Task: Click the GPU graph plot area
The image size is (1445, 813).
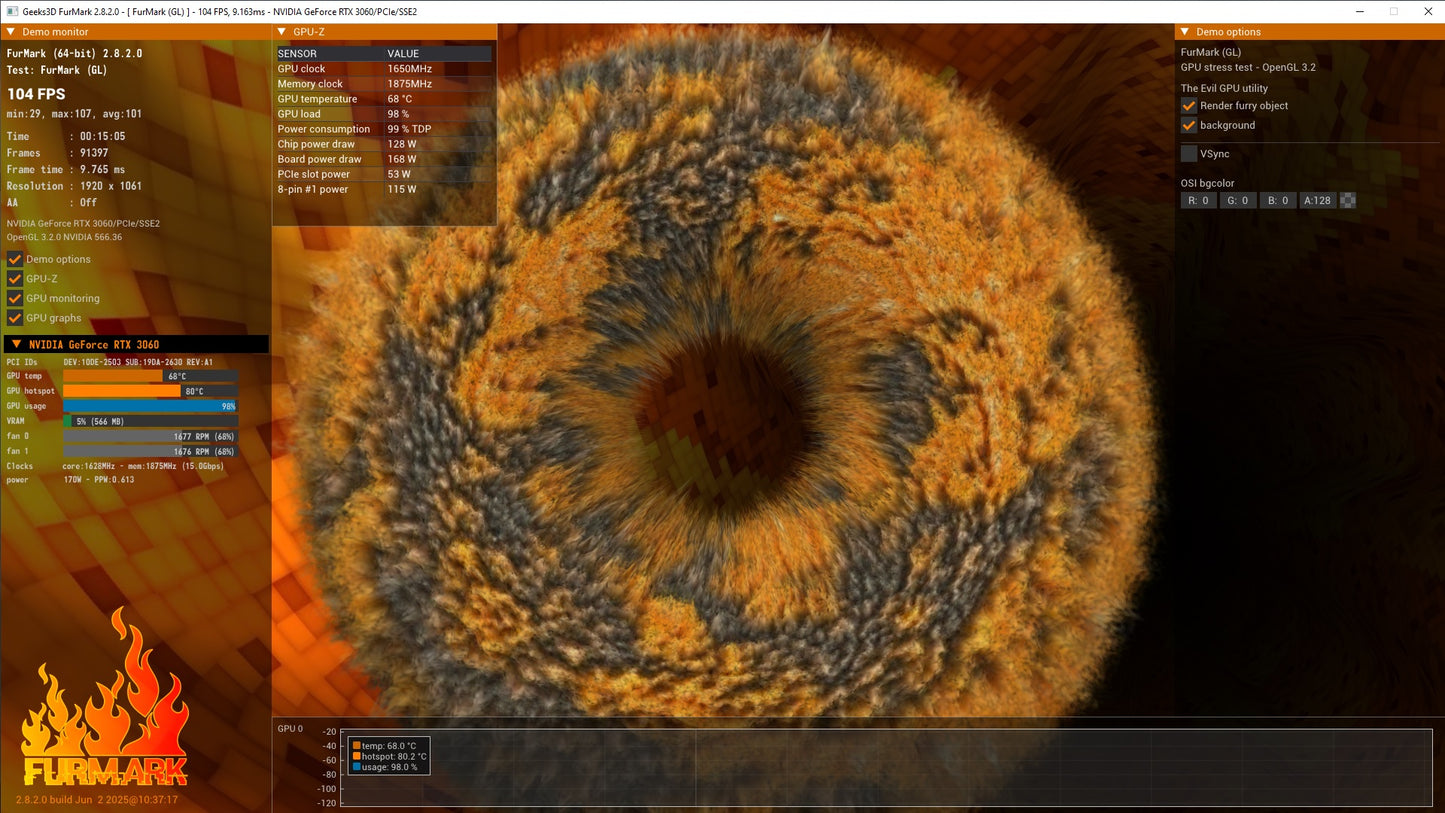Action: coord(886,767)
